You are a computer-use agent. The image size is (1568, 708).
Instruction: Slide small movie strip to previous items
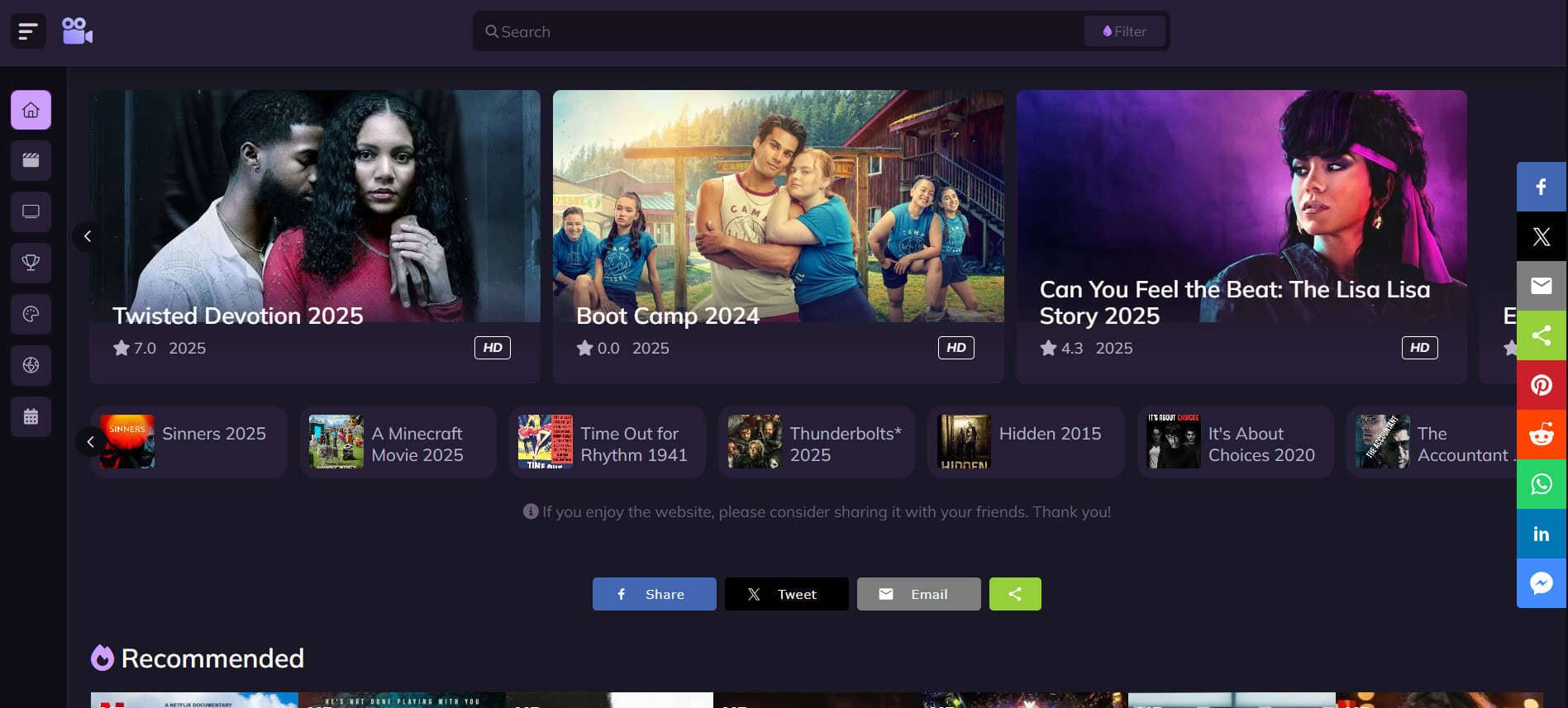pyautogui.click(x=90, y=442)
